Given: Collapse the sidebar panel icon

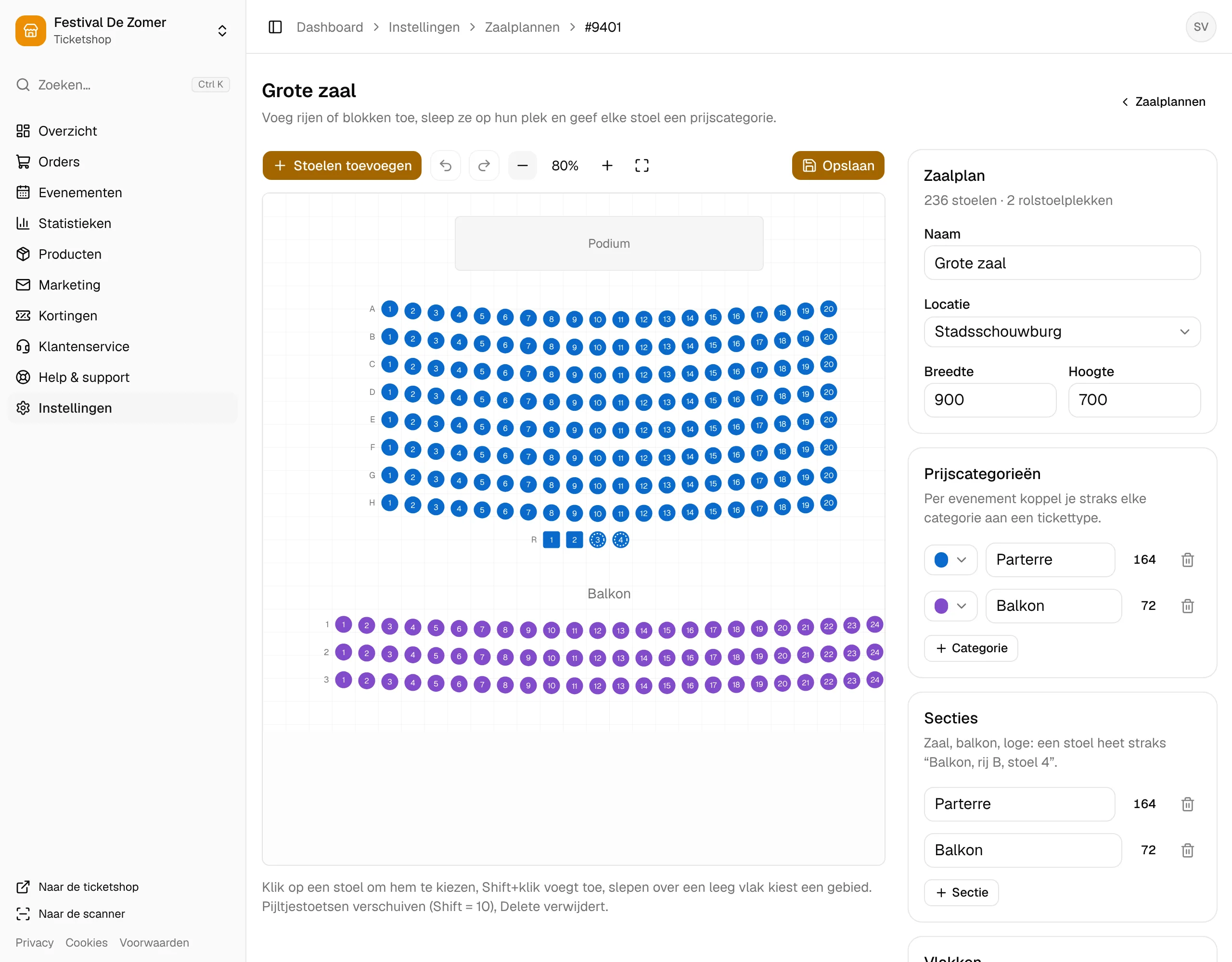Looking at the screenshot, I should tap(275, 27).
